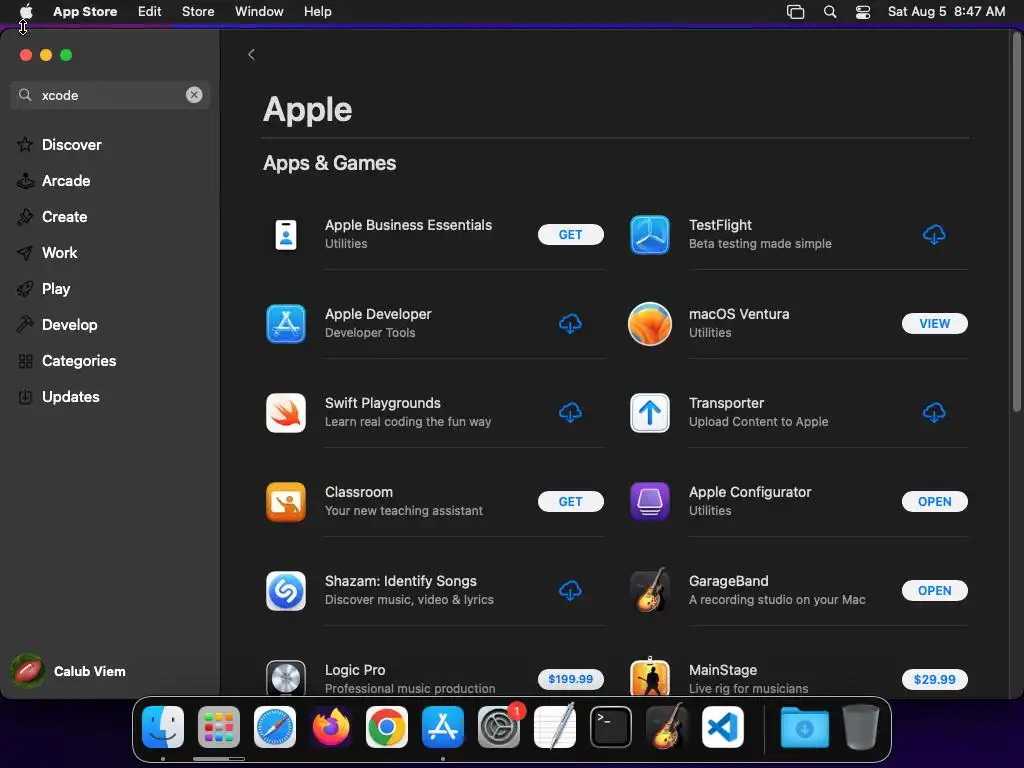
Task: Select the Transporter title text
Action: pyautogui.click(x=726, y=403)
